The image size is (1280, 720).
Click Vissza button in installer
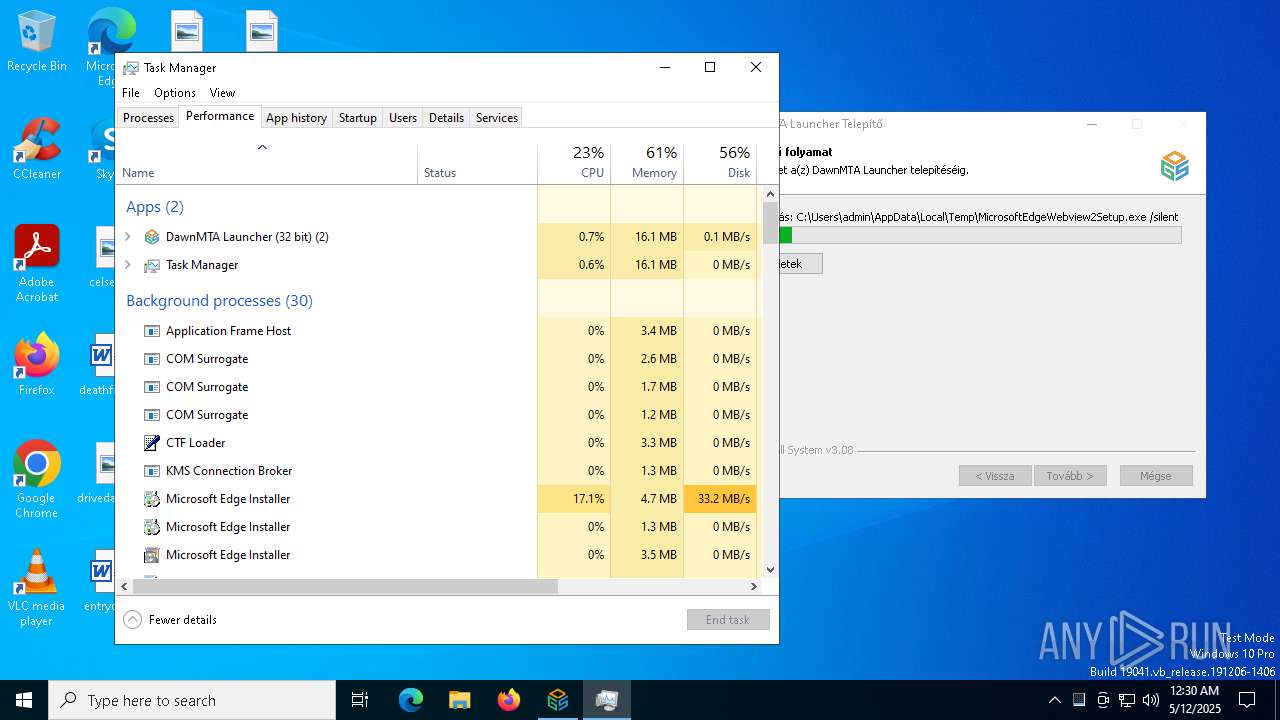pyautogui.click(x=995, y=476)
